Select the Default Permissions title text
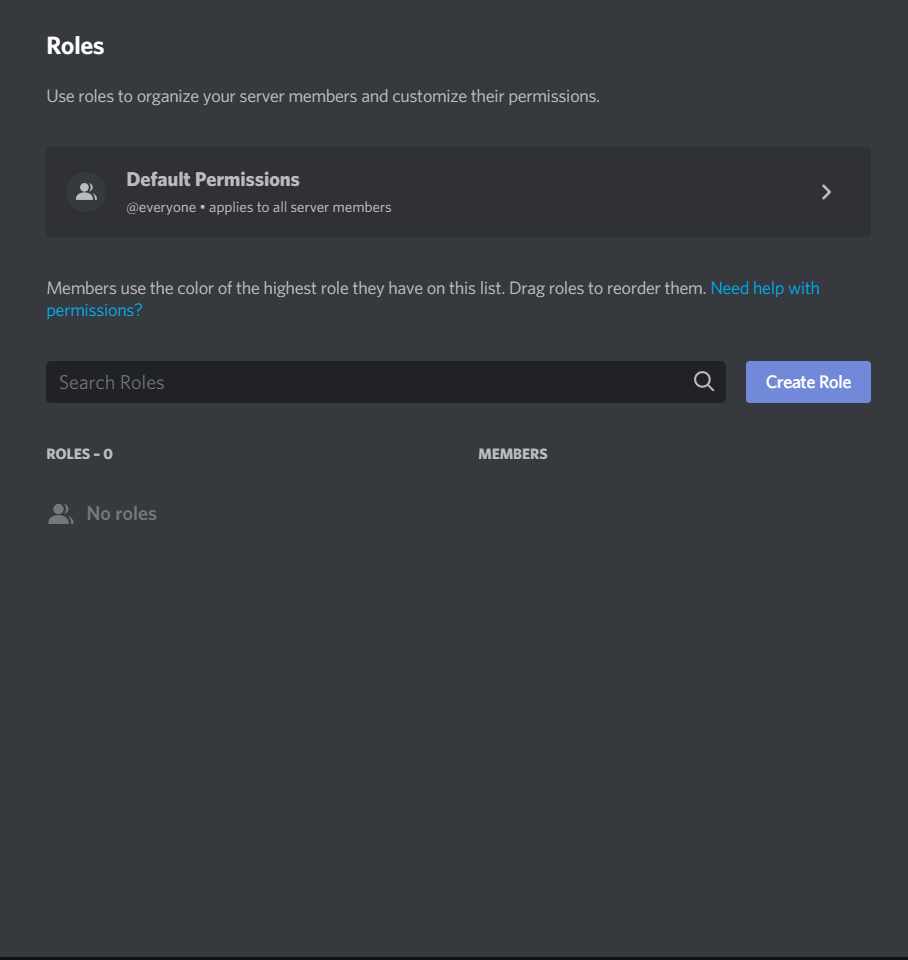 click(212, 179)
